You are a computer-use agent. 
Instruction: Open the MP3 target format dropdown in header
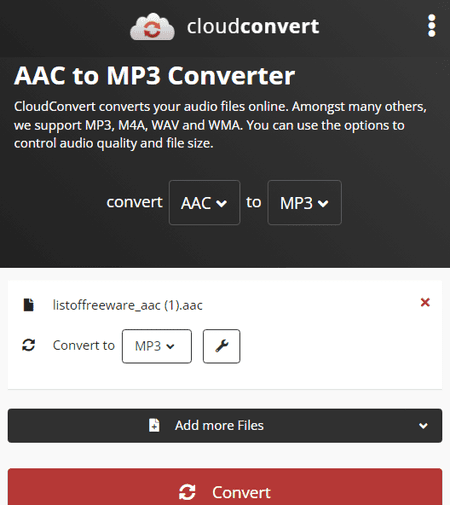tap(304, 203)
